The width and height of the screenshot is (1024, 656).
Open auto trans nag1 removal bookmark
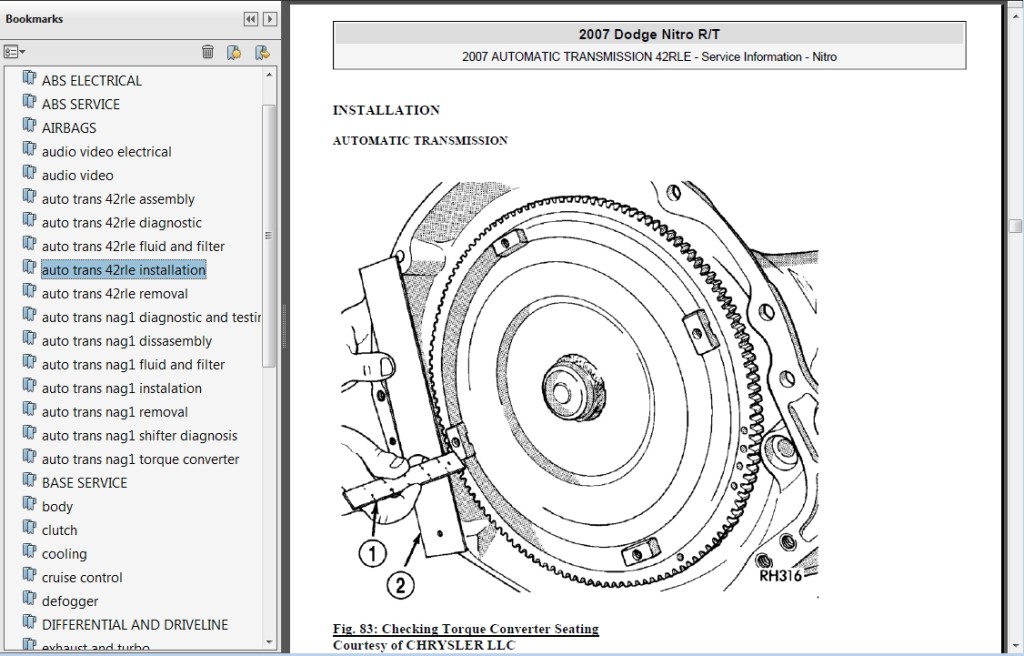tap(115, 412)
